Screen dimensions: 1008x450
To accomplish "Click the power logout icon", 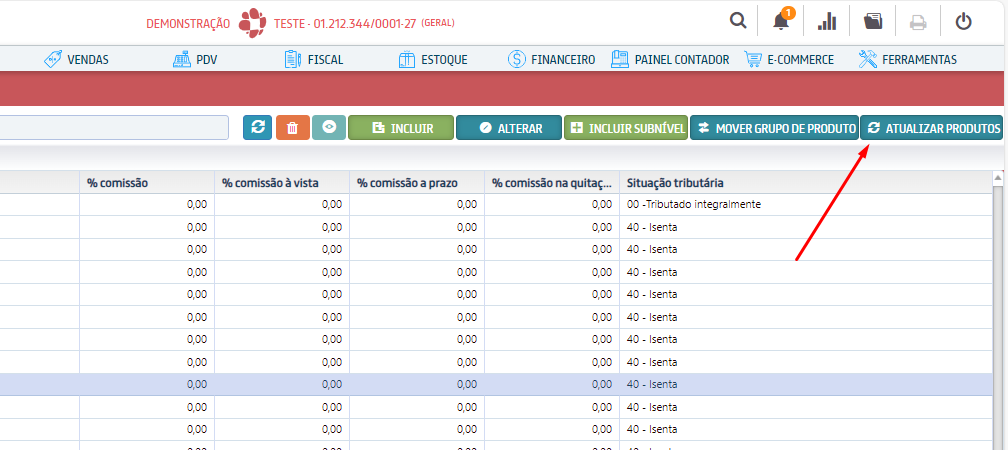I will [x=964, y=21].
